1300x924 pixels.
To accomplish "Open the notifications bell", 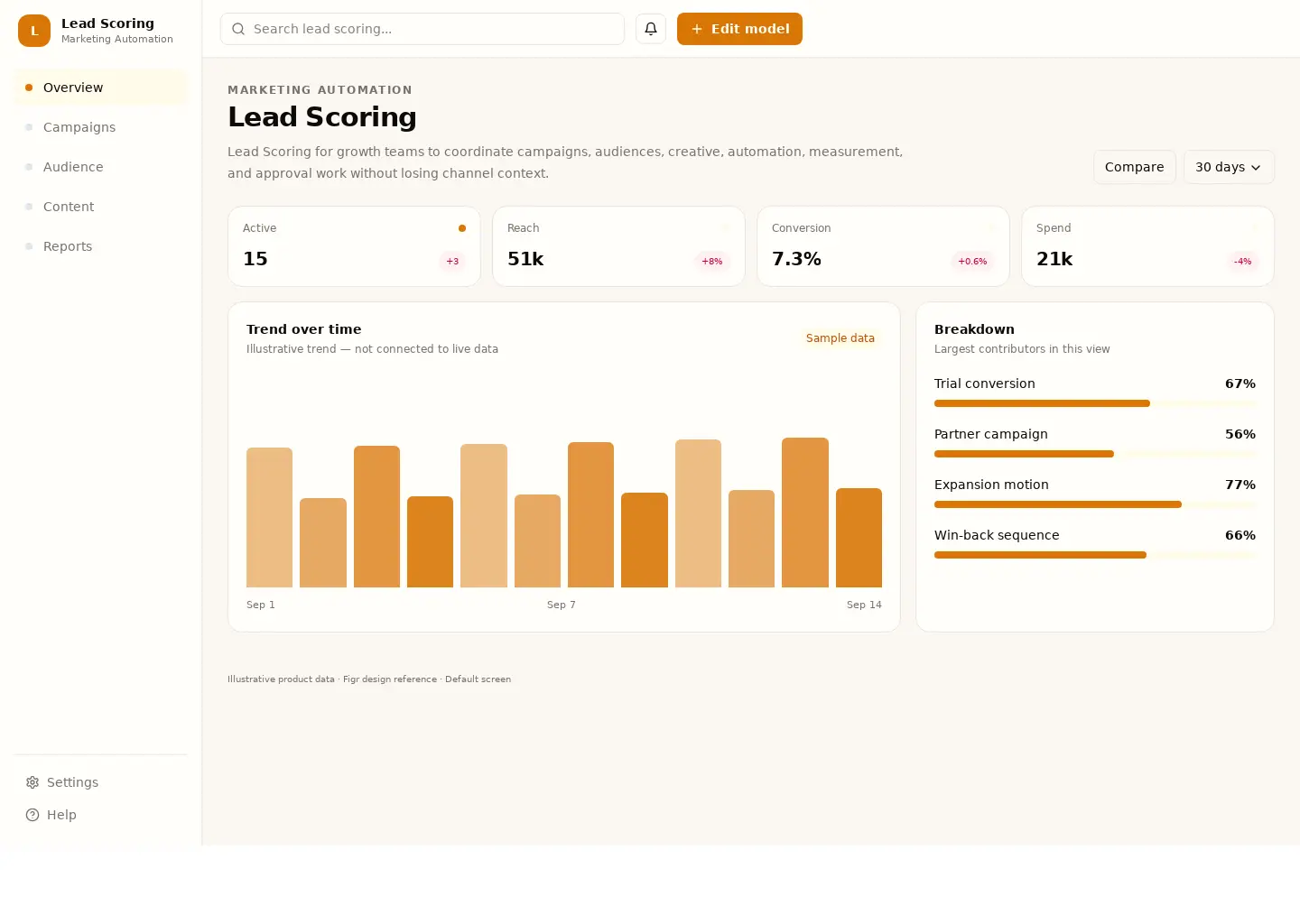I will [651, 29].
